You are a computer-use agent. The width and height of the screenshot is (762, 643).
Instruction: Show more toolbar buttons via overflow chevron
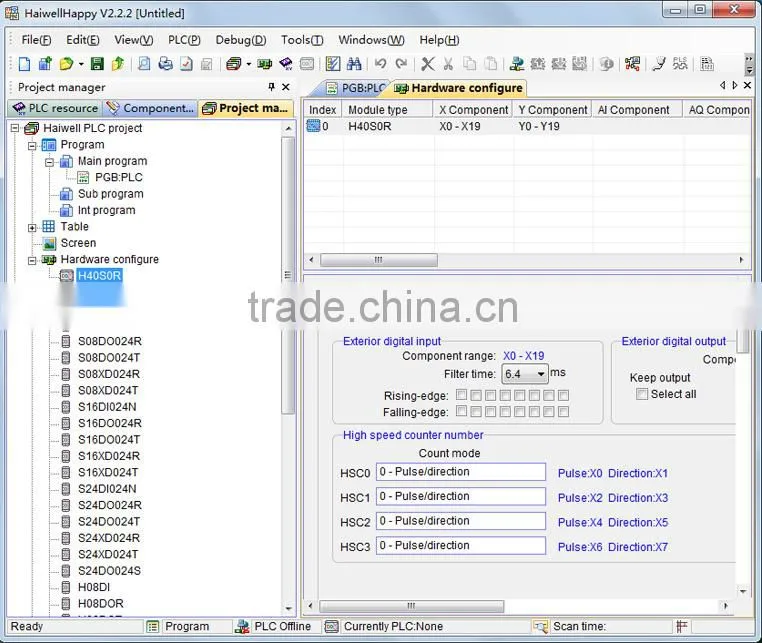749,64
